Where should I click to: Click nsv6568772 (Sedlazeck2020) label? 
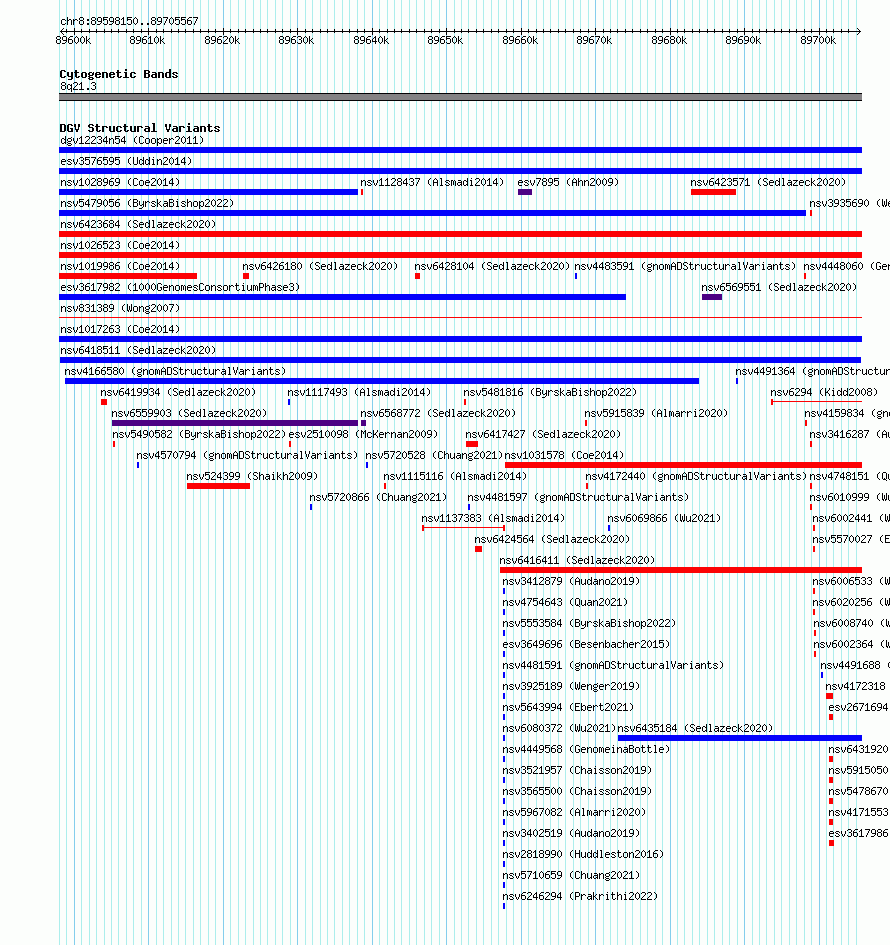click(x=438, y=413)
